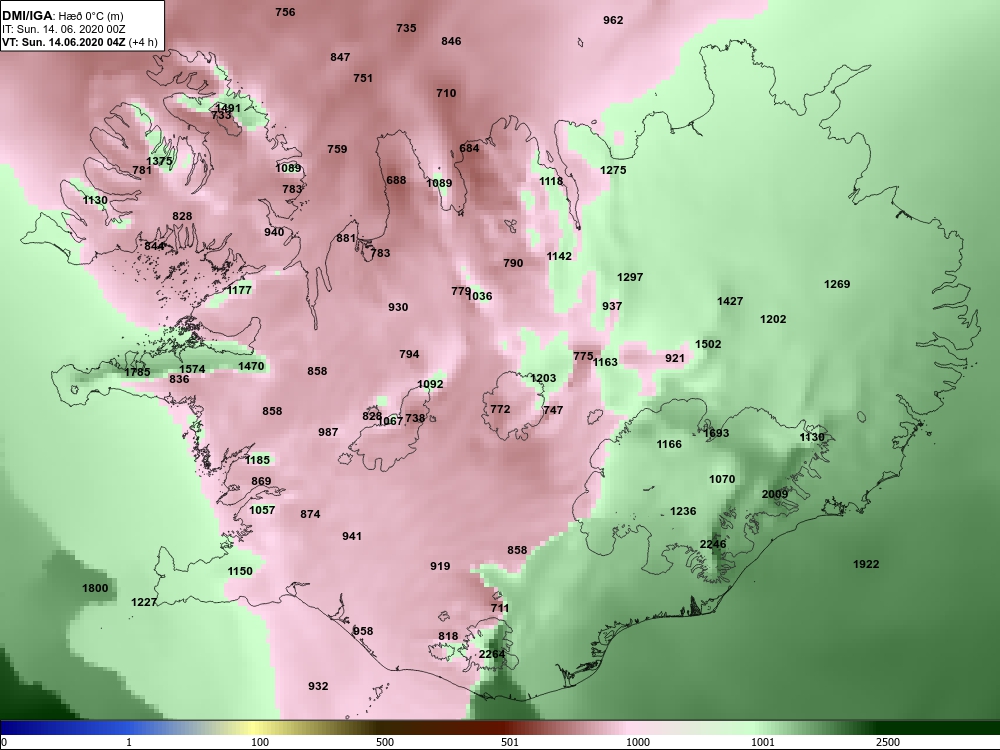Click the map value 1142
Image resolution: width=1000 pixels, height=750 pixels.
click(x=559, y=256)
